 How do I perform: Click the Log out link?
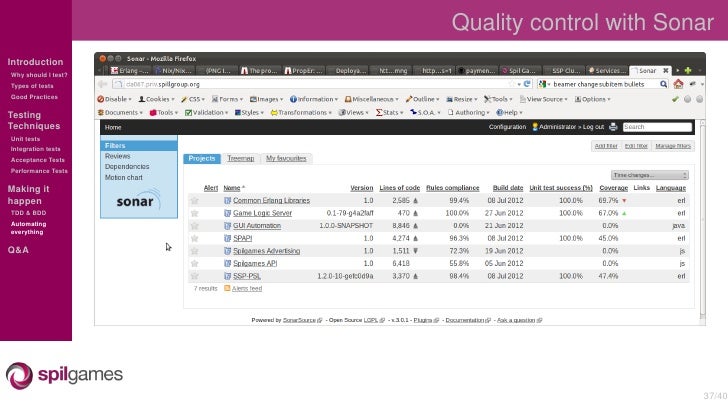[593, 127]
